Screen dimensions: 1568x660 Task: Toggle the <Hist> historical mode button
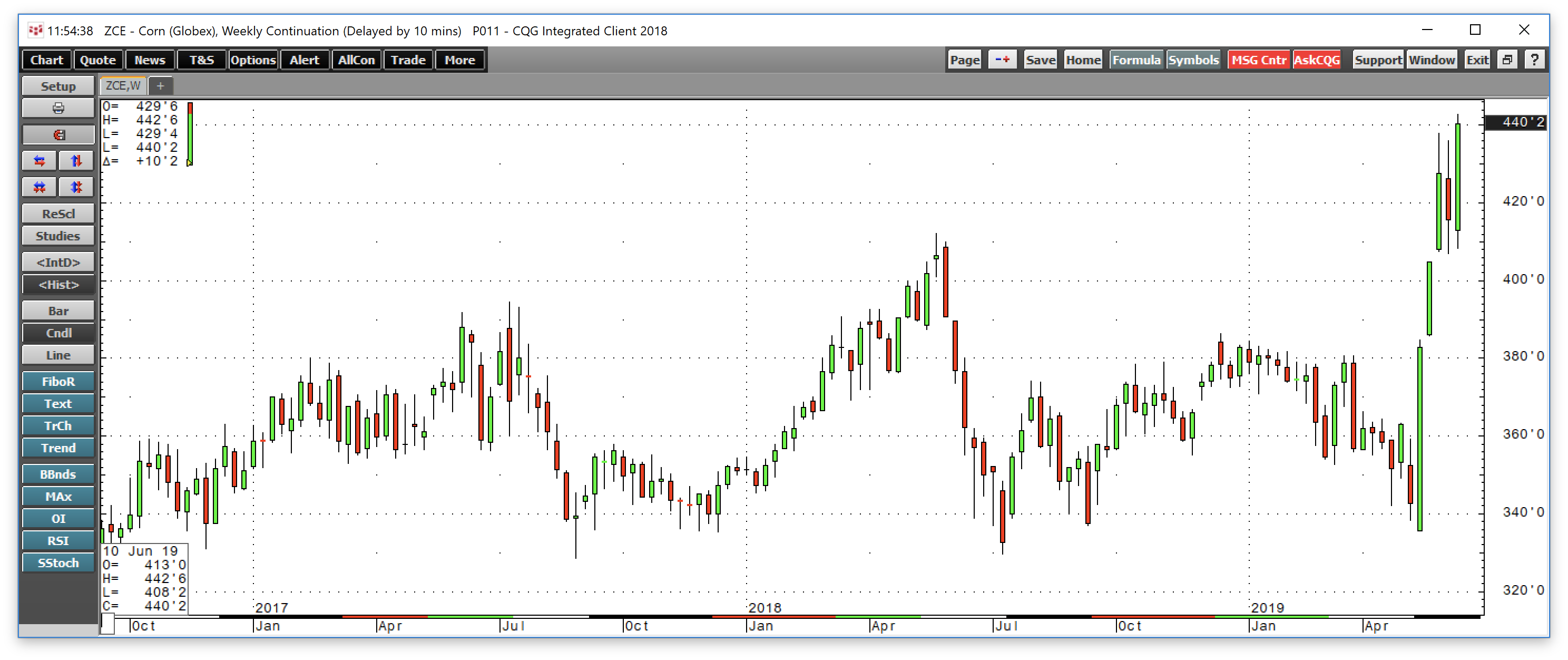pyautogui.click(x=58, y=284)
